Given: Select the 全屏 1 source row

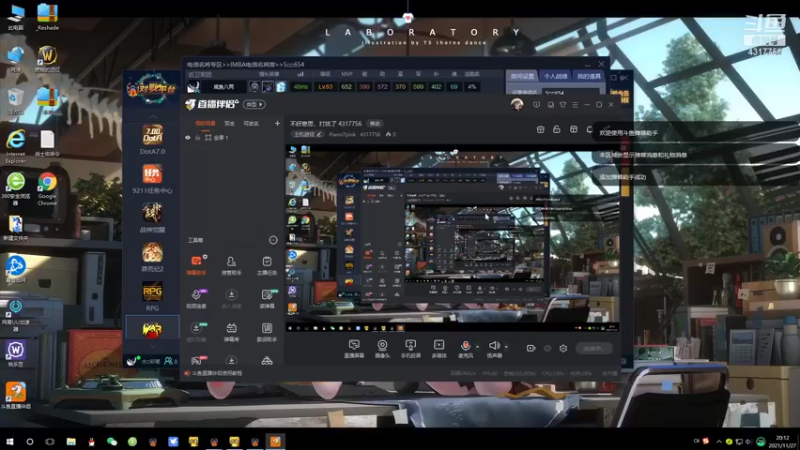Looking at the screenshot, I should (232, 138).
